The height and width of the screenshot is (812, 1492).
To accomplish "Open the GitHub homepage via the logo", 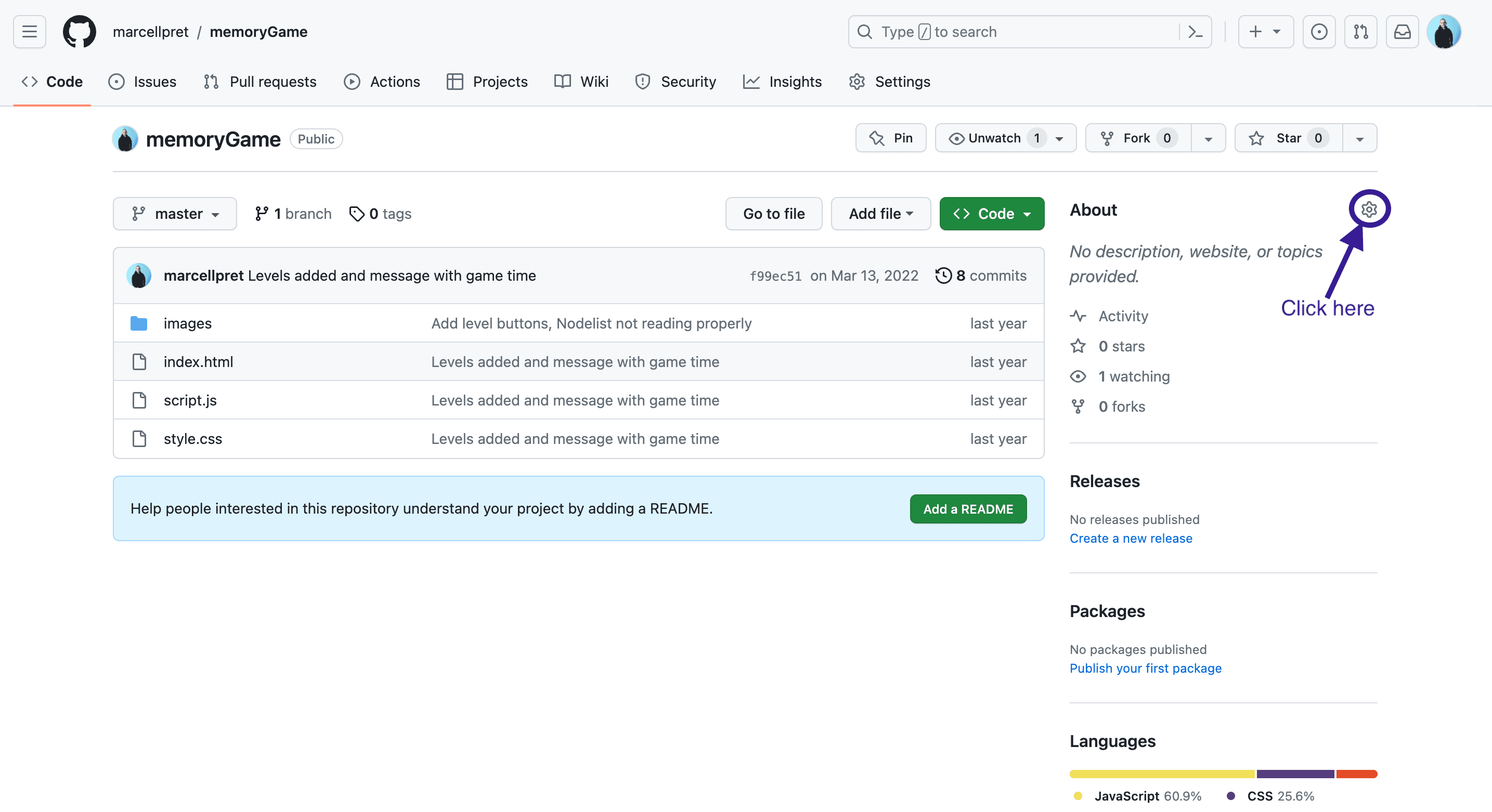I will (x=79, y=31).
